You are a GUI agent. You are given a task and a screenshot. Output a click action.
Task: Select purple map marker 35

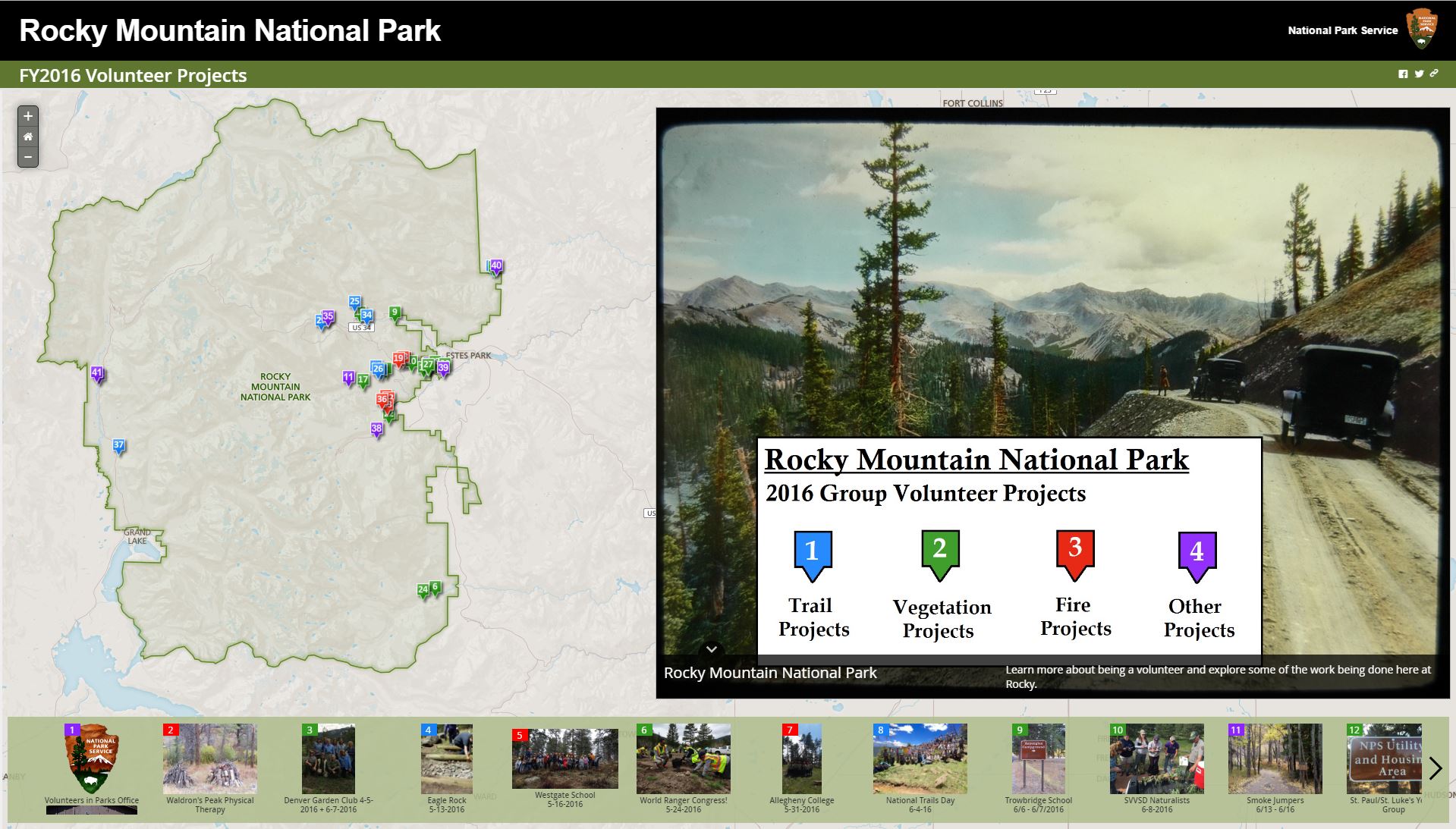point(328,316)
